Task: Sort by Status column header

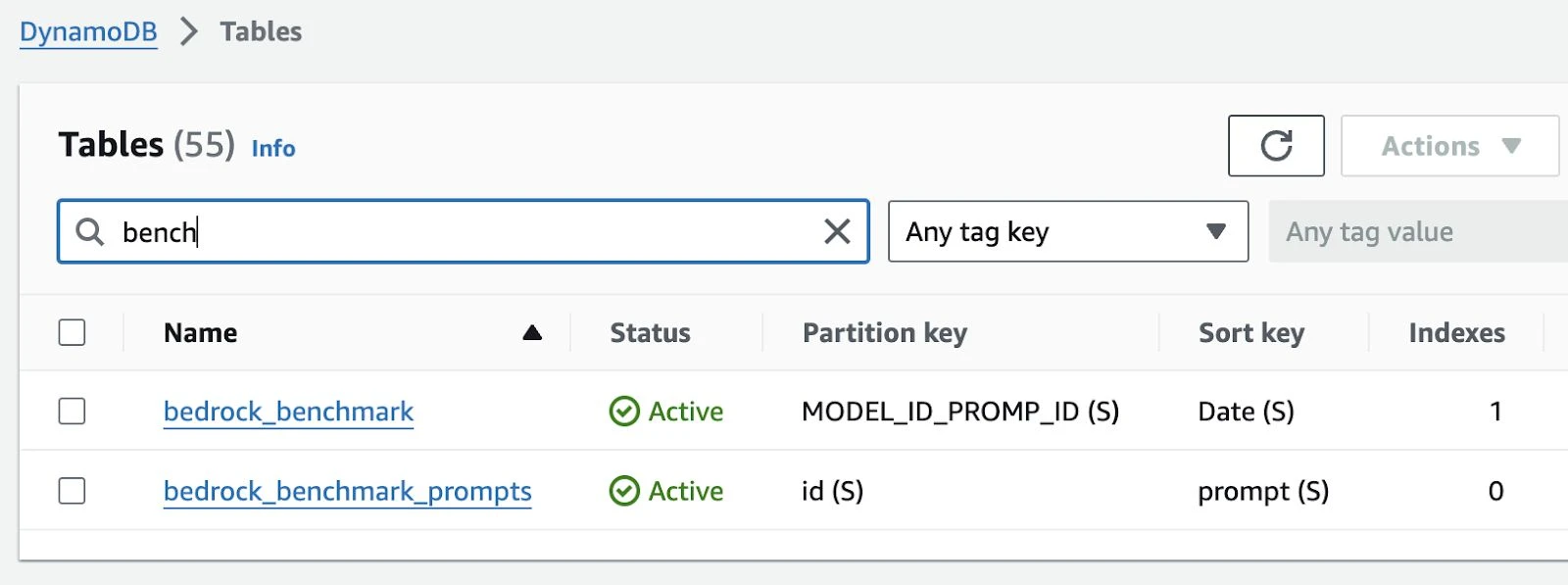Action: 650,333
